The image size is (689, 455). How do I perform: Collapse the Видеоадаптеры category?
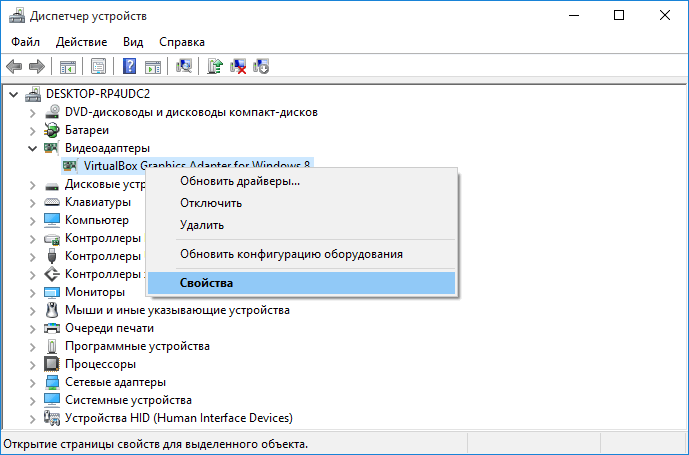[32, 148]
